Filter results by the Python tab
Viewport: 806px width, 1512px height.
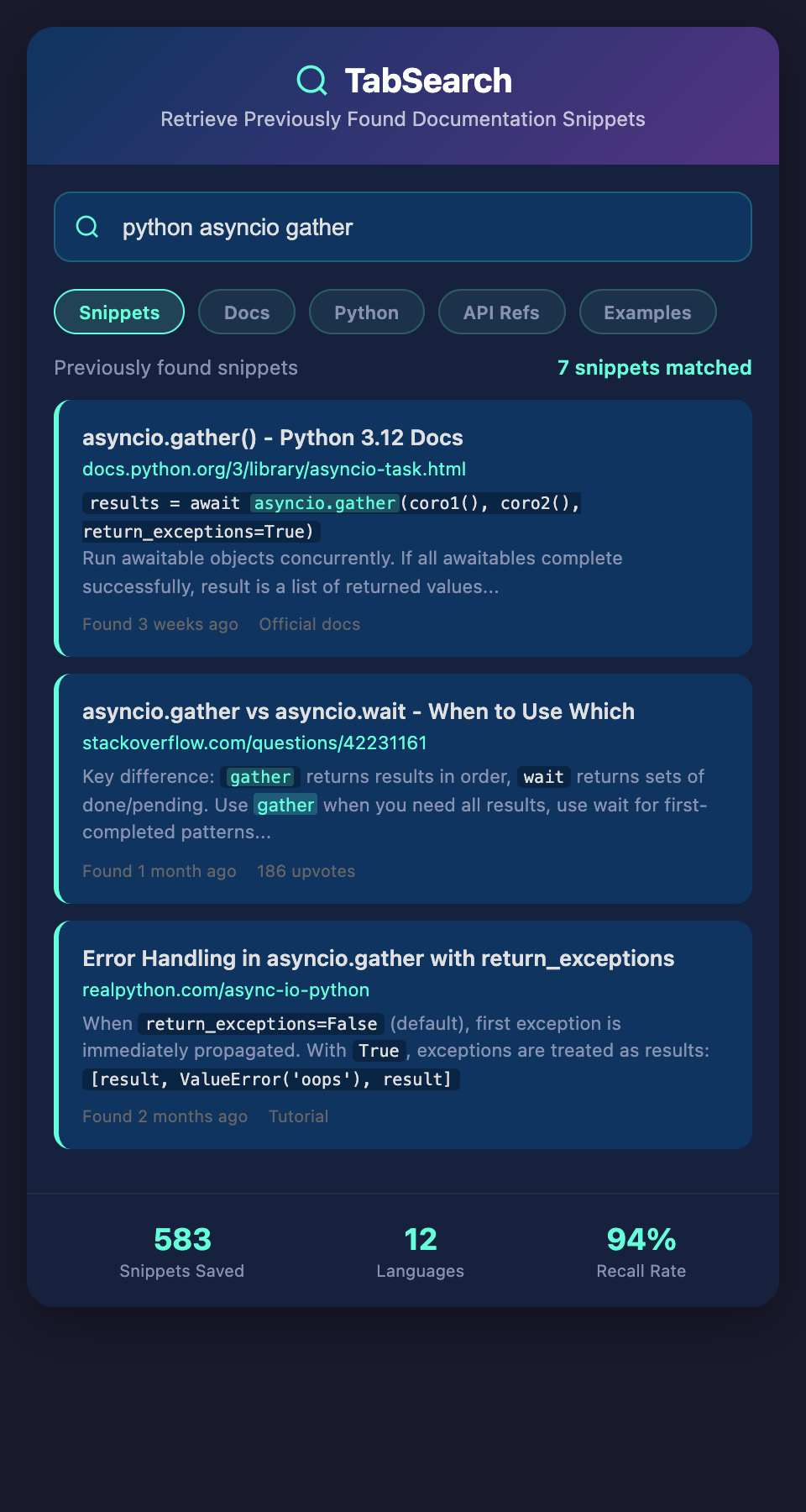point(366,312)
